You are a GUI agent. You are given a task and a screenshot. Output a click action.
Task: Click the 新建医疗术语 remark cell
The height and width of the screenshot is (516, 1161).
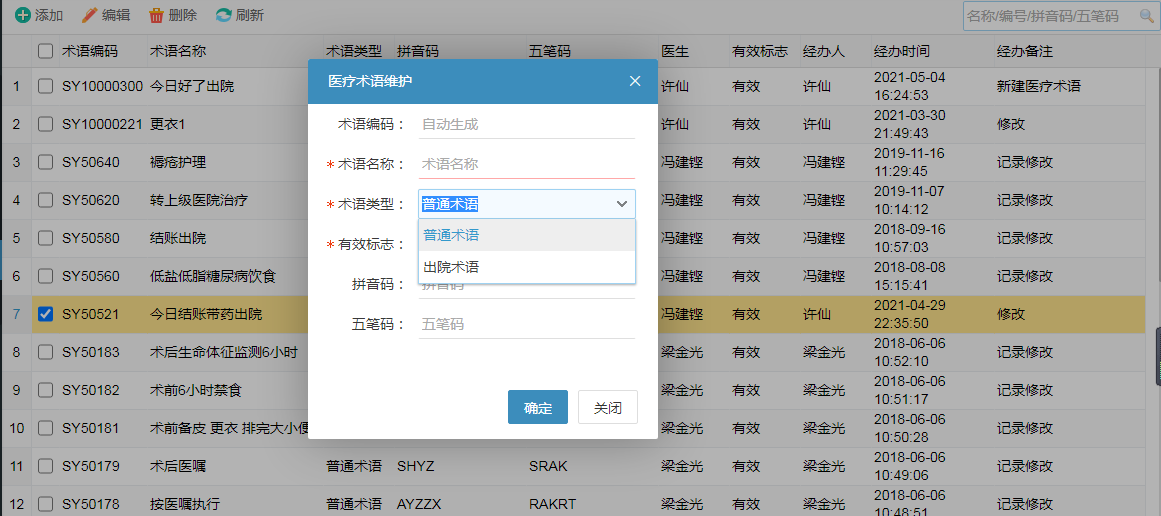[1039, 86]
